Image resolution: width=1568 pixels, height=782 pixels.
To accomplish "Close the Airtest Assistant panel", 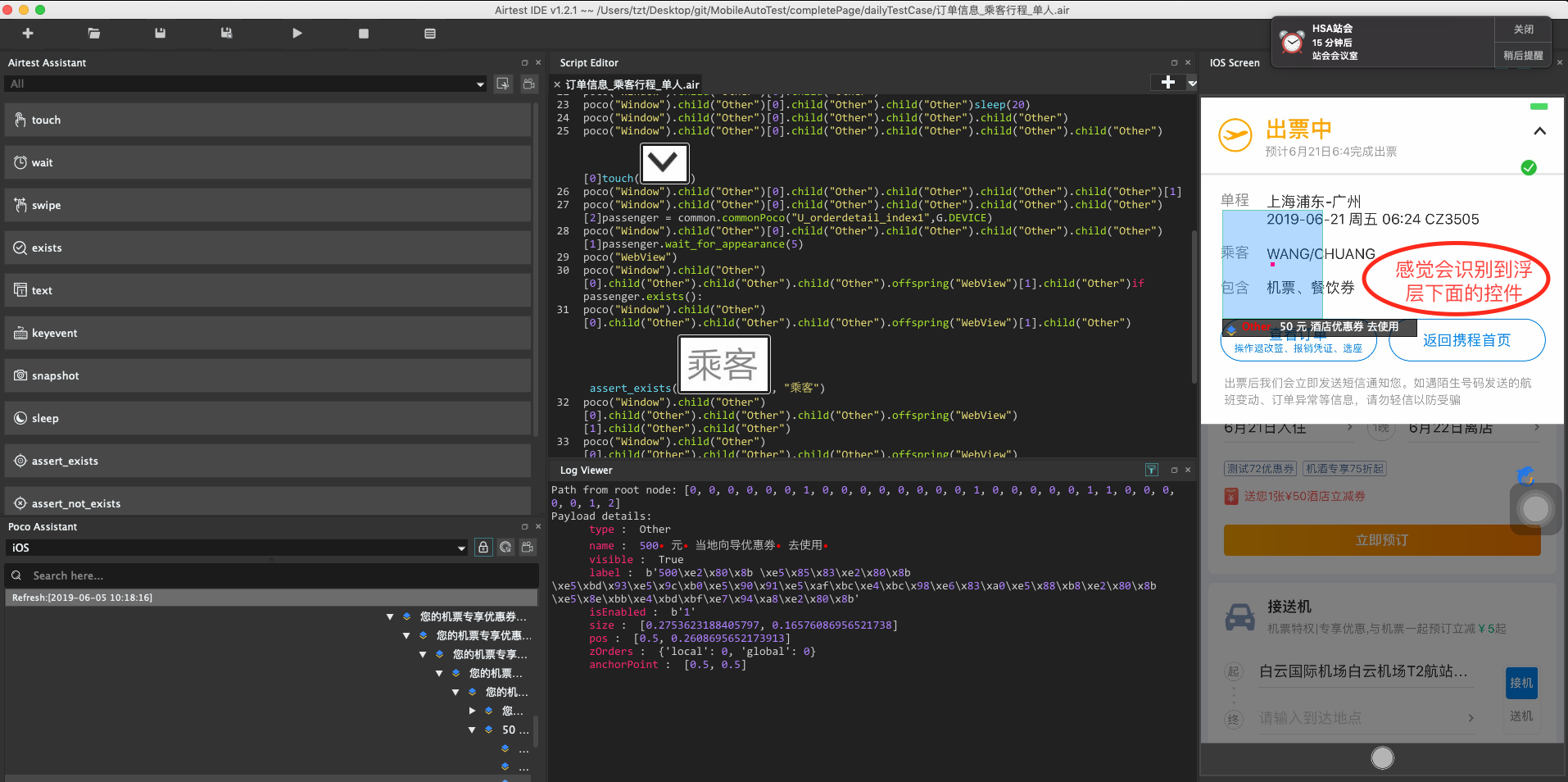I will coord(538,62).
